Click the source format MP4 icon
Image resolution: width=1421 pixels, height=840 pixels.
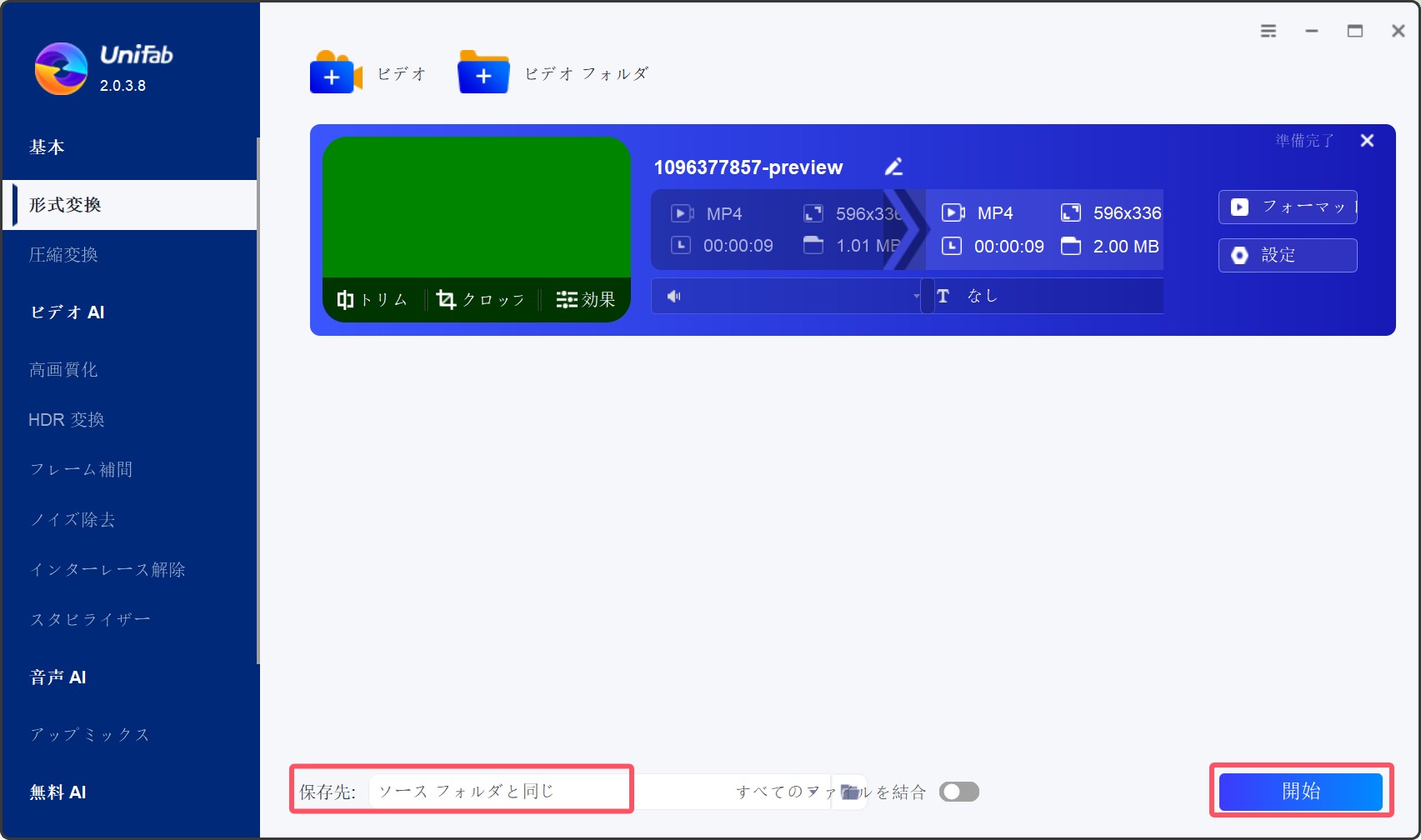pyautogui.click(x=682, y=213)
